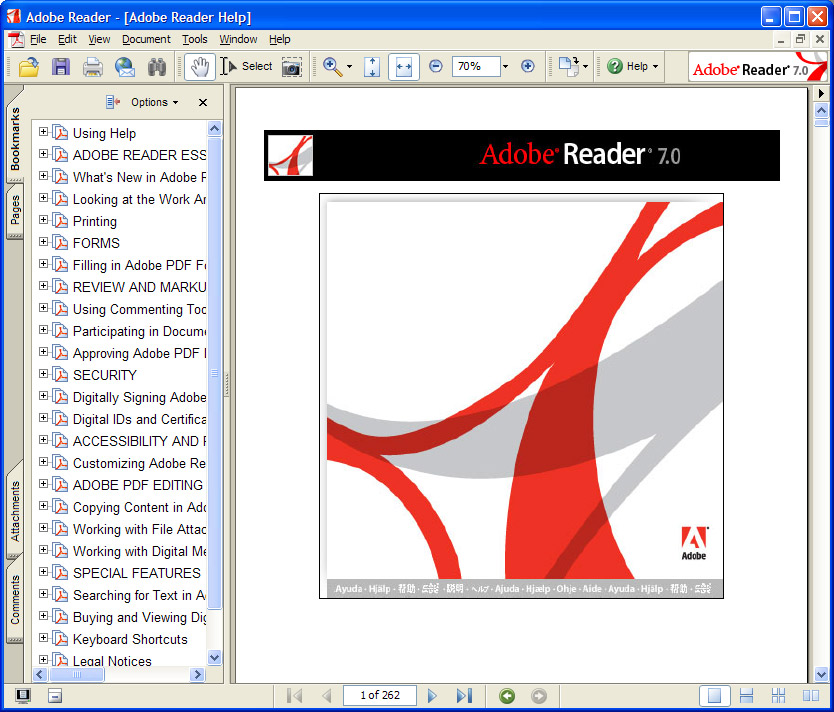
Task: Open a file with the folder icon
Action: (x=29, y=67)
